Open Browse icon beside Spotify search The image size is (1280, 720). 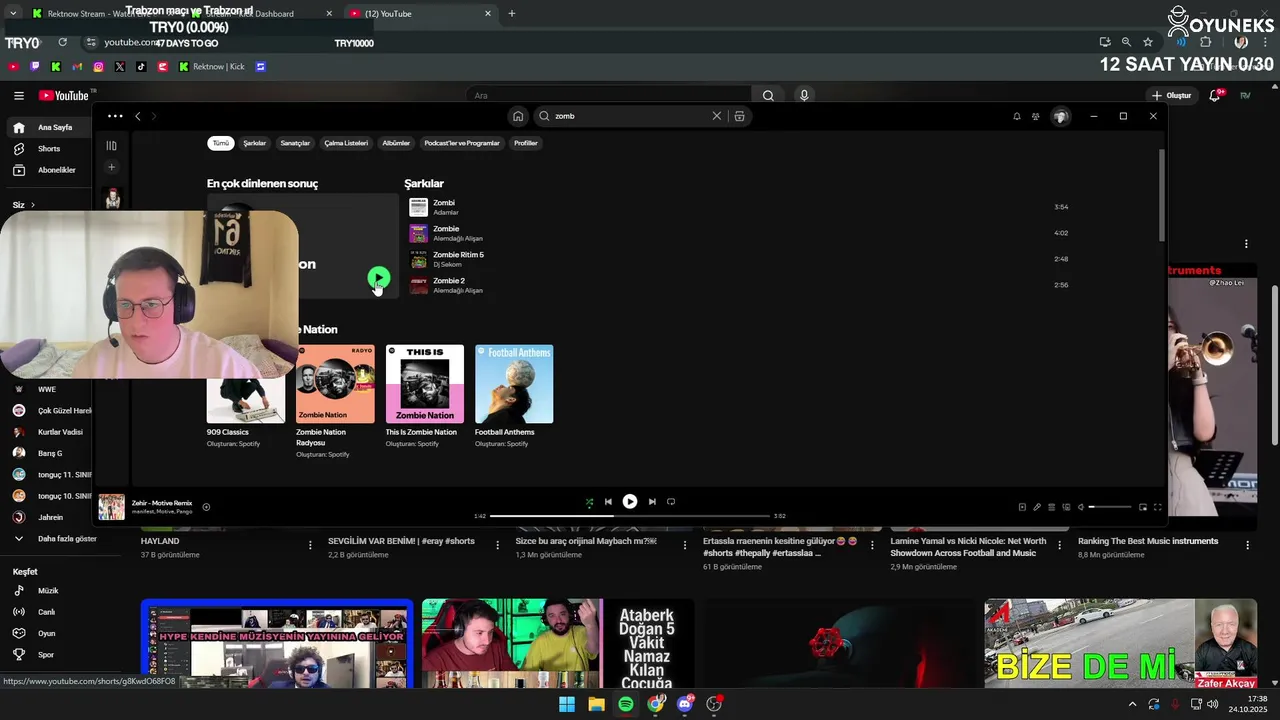pos(739,116)
